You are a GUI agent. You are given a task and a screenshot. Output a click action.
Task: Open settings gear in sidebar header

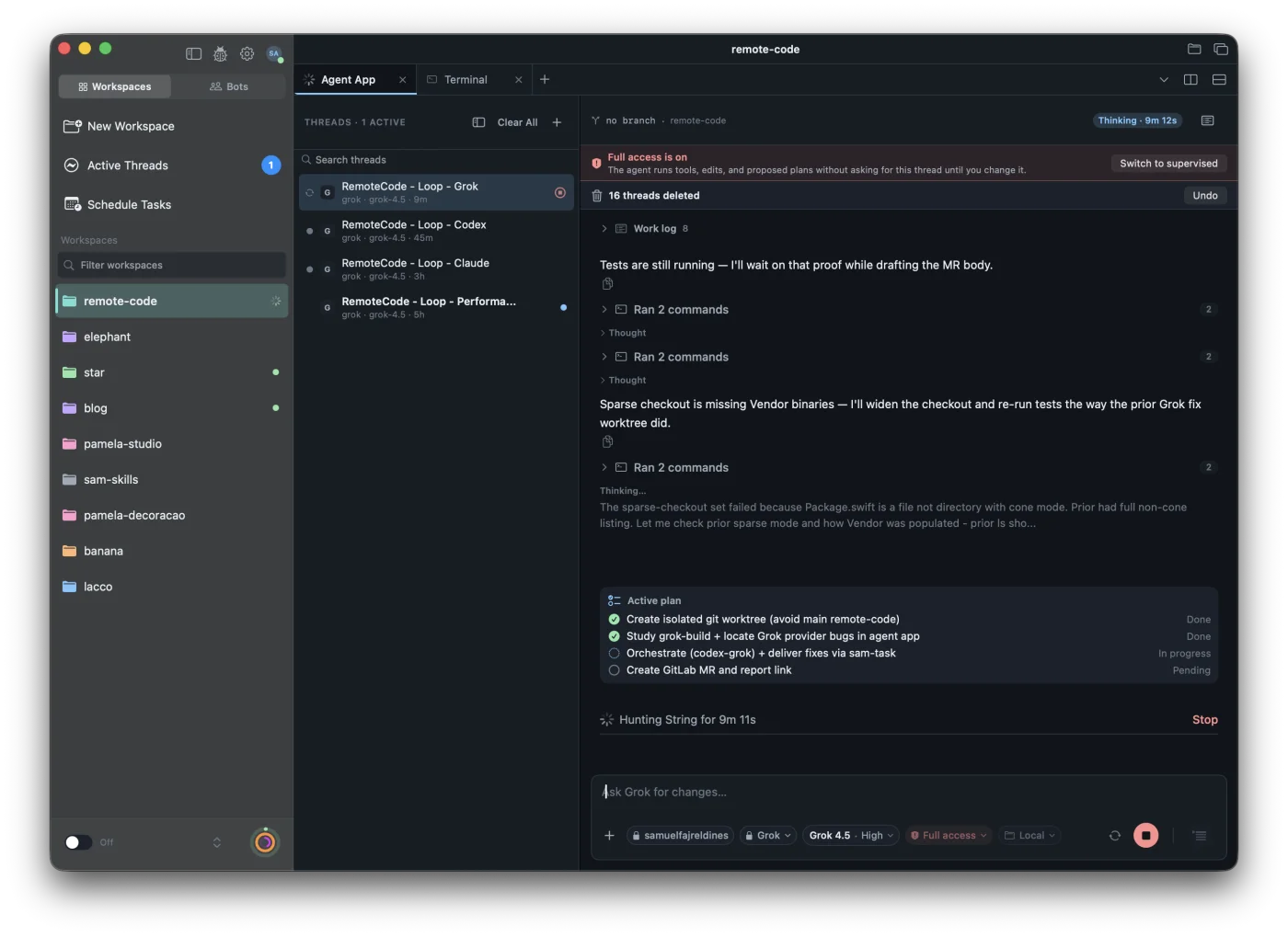point(247,54)
